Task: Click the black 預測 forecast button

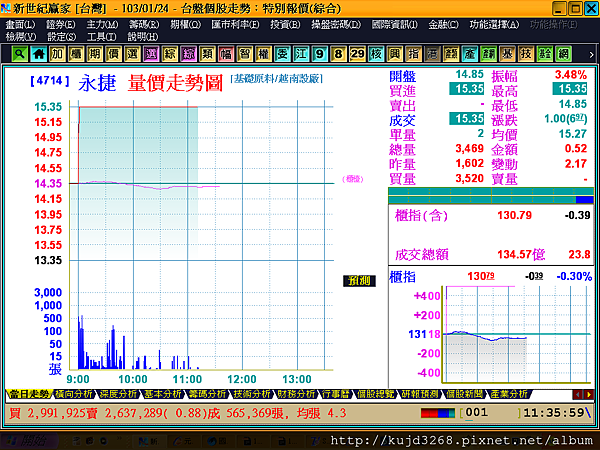Action: 359,281
